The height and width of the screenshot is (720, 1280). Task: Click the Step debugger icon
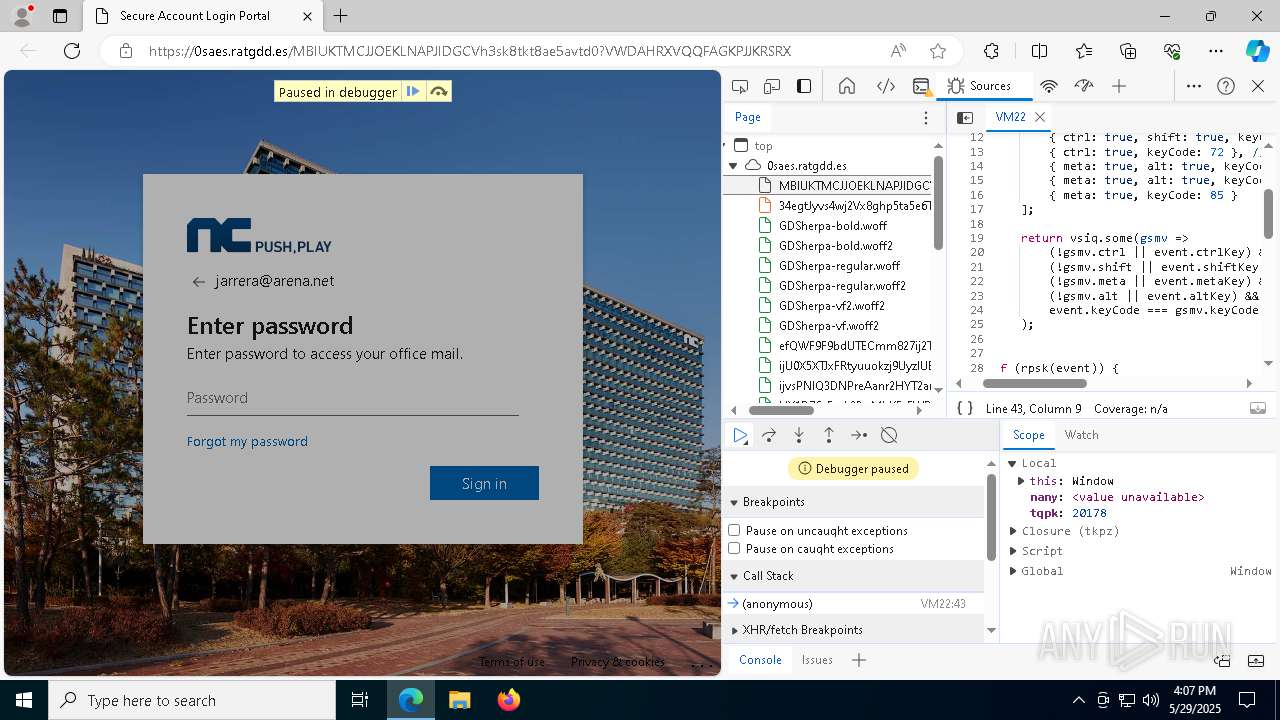coord(859,435)
